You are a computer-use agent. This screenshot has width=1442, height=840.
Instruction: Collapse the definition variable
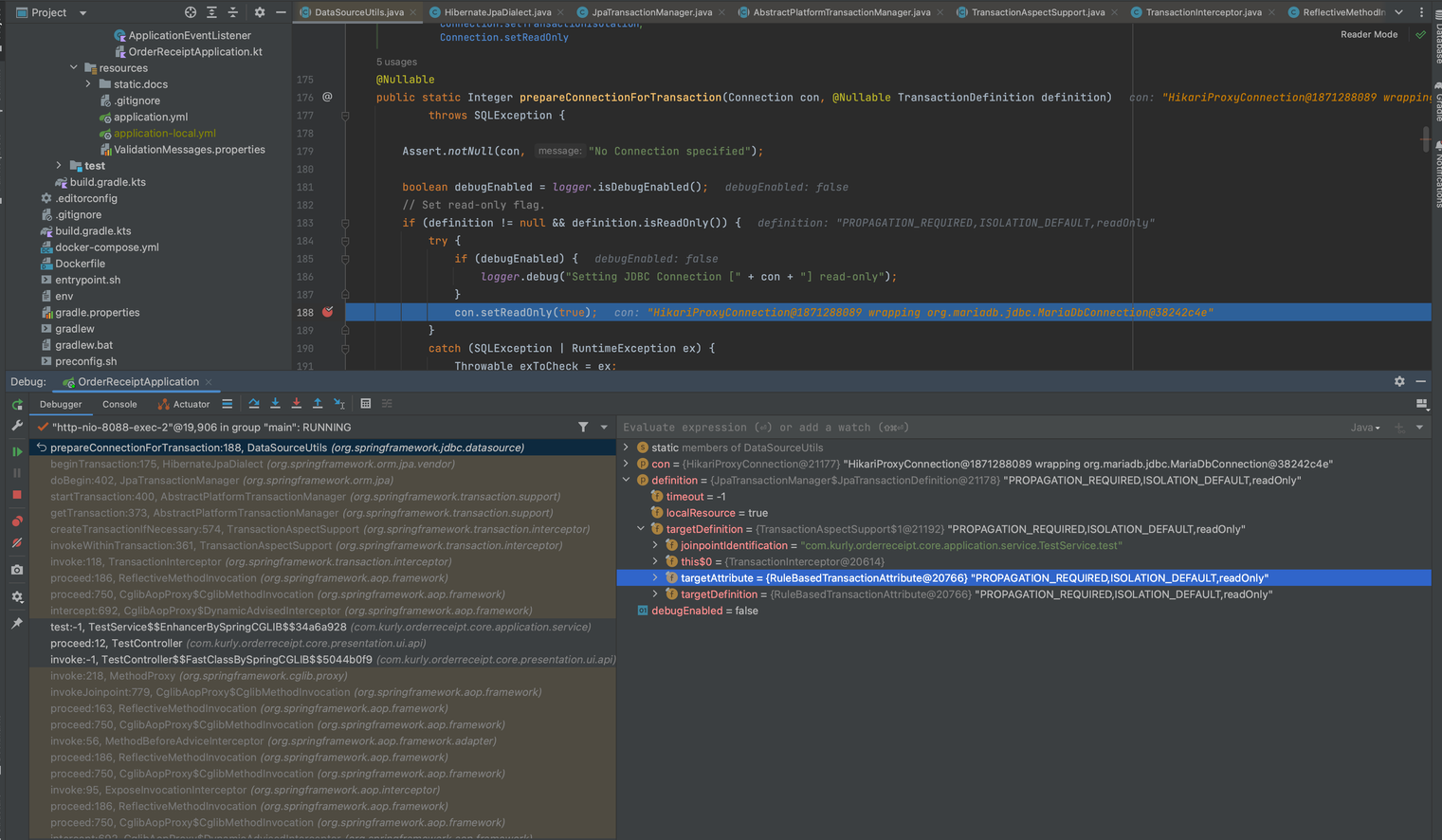(x=626, y=480)
